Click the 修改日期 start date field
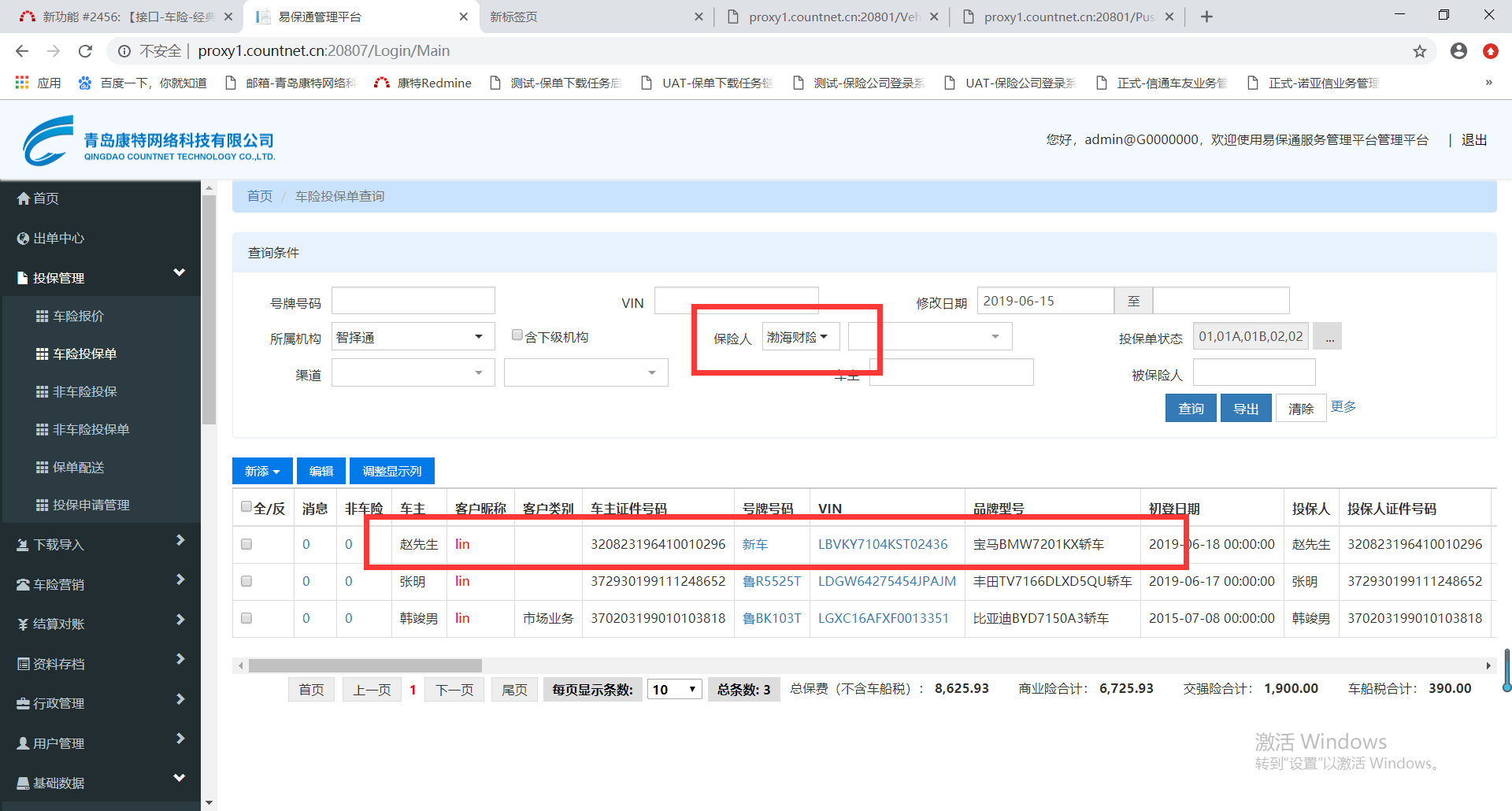 point(1046,301)
